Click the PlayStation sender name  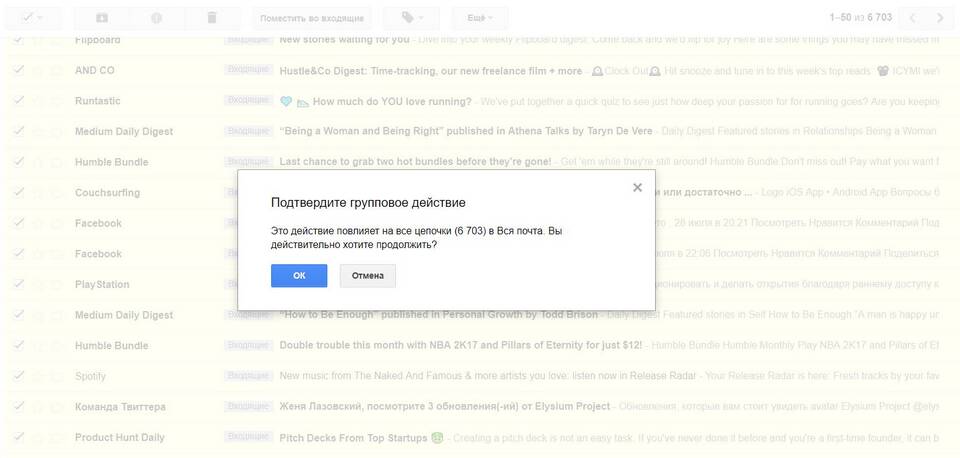pyautogui.click(x=102, y=284)
